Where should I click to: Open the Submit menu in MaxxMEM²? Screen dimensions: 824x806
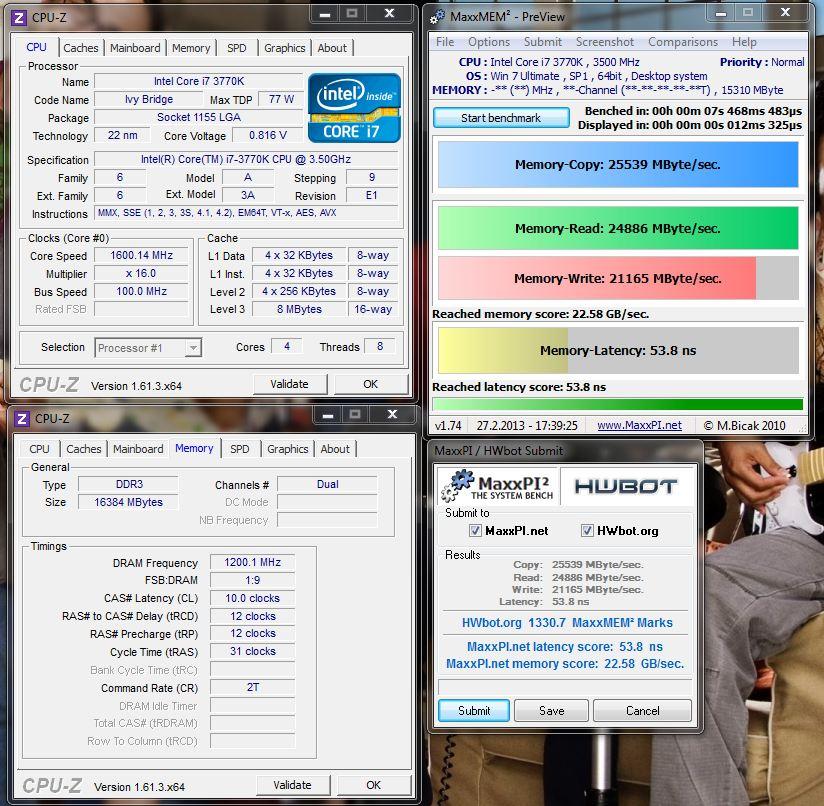pyautogui.click(x=543, y=42)
